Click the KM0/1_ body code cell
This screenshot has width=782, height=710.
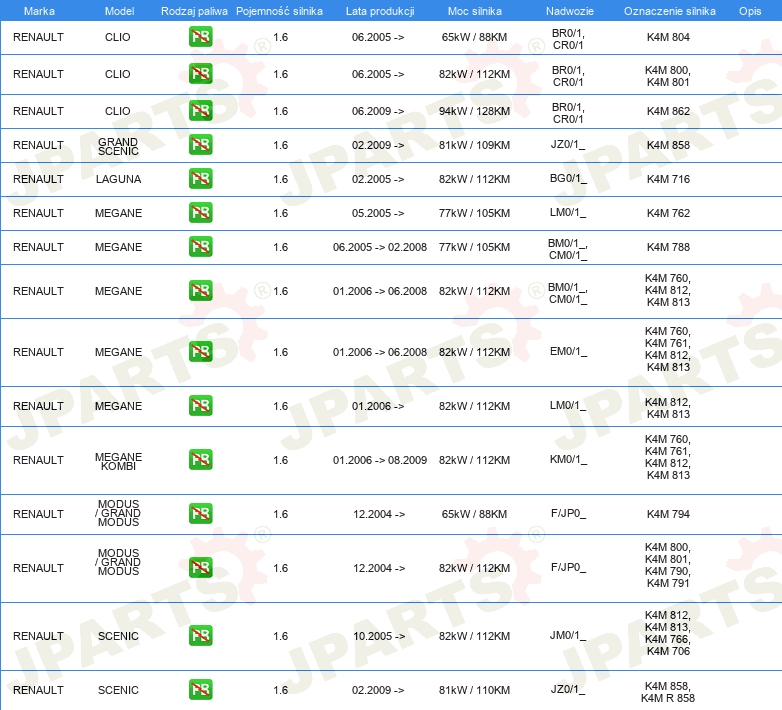pos(568,459)
